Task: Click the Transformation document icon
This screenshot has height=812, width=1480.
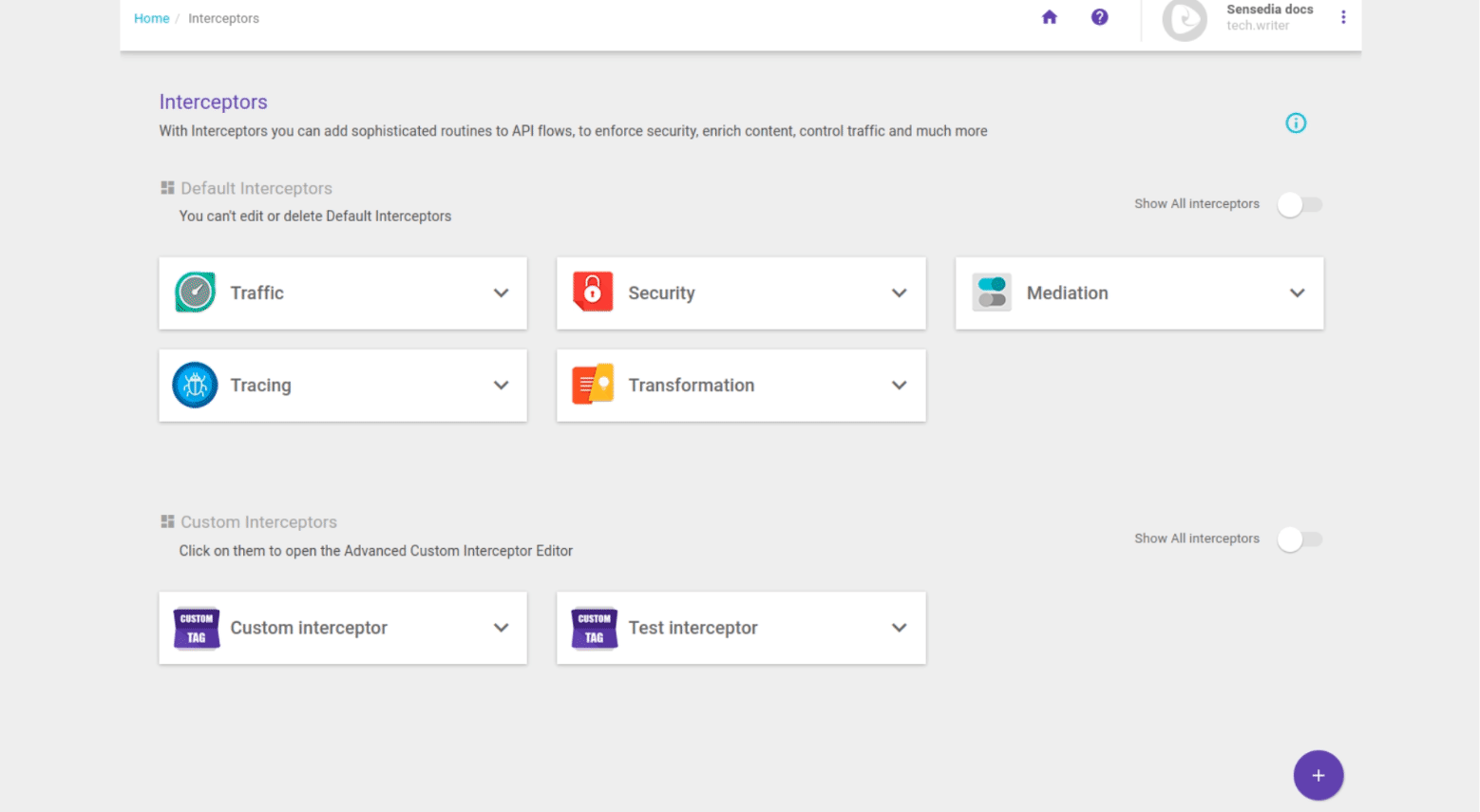Action: tap(593, 385)
